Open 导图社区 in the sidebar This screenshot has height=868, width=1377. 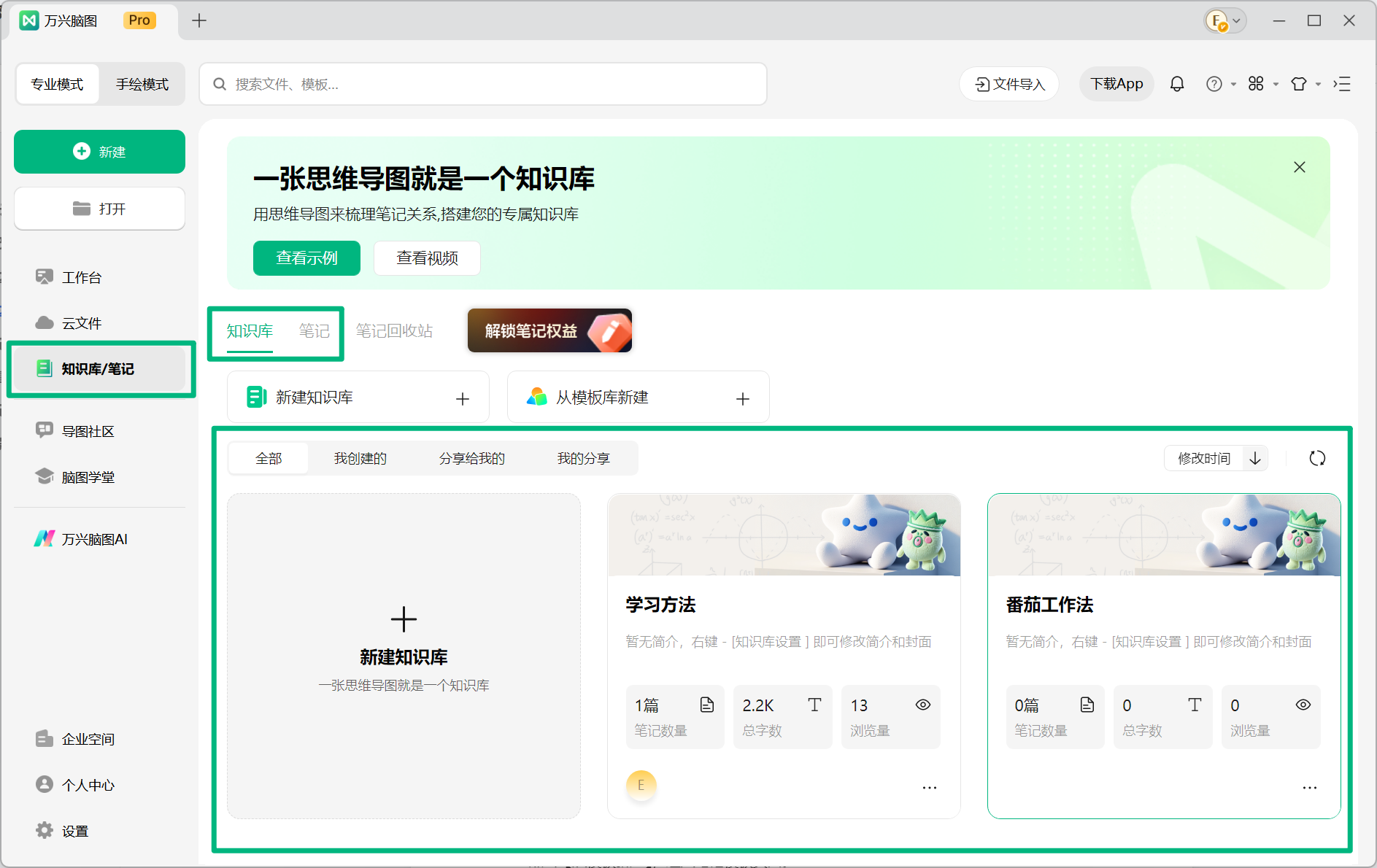(99, 431)
